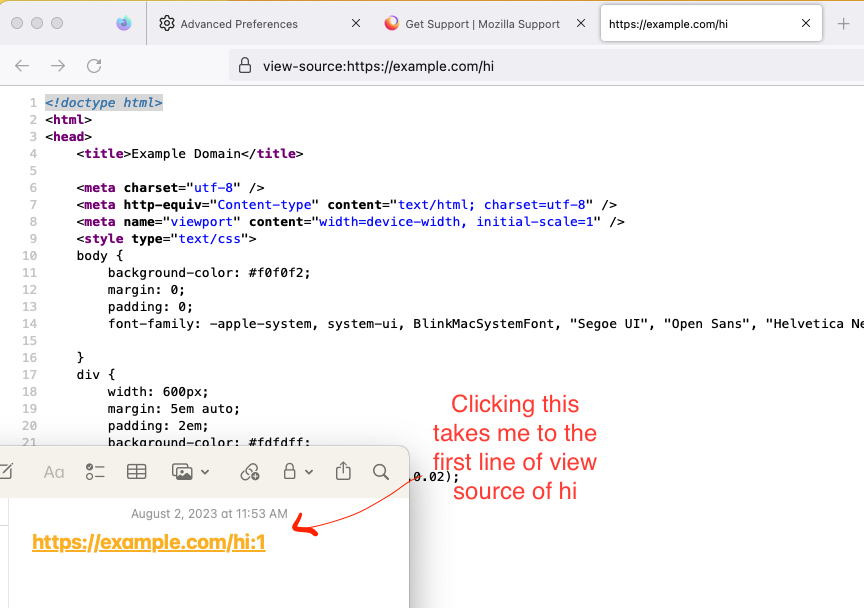Click the viewport attribute value
This screenshot has width=864, height=608.
(x=202, y=222)
